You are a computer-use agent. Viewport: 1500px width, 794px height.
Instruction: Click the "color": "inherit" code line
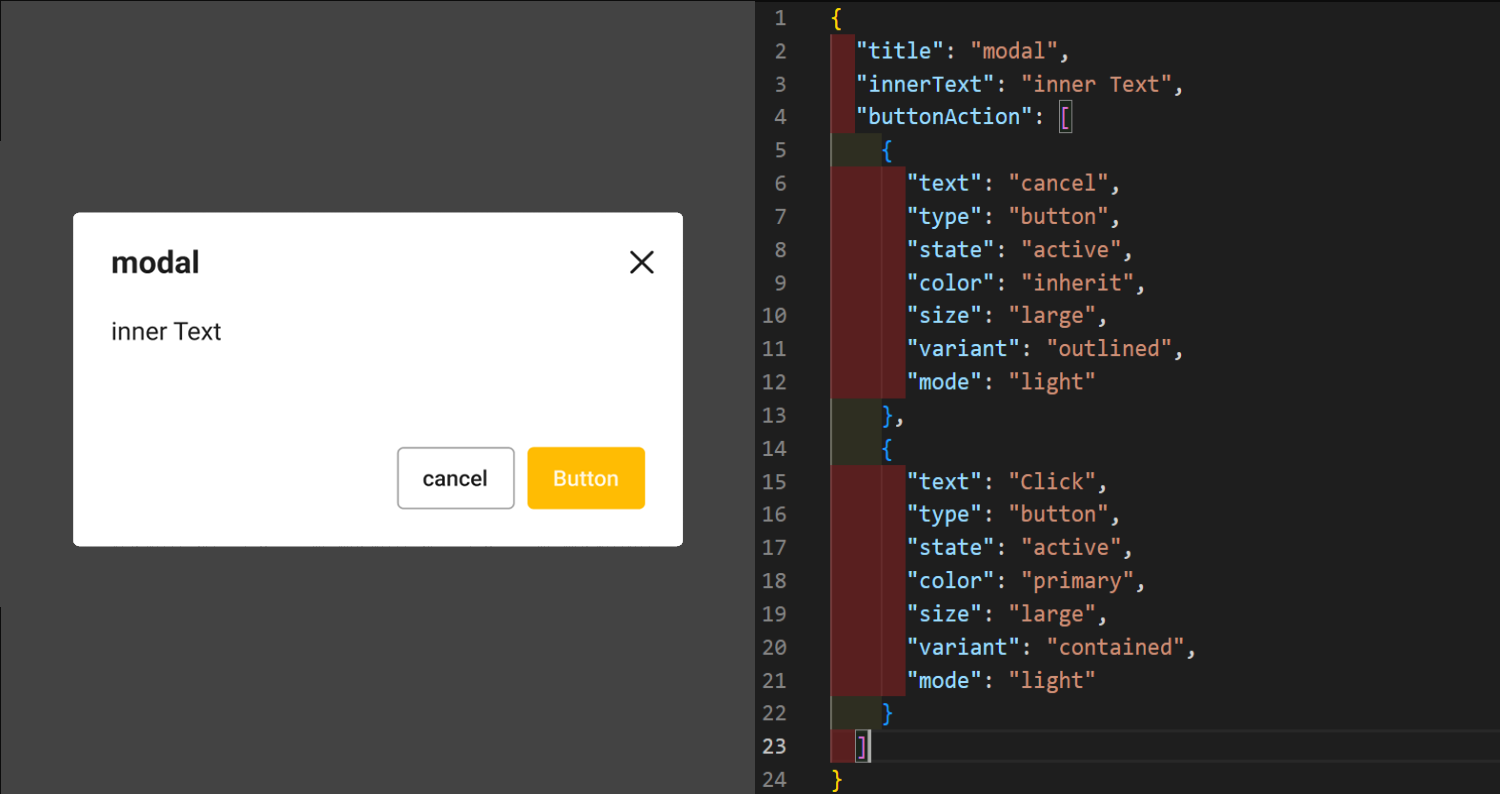(1026, 282)
